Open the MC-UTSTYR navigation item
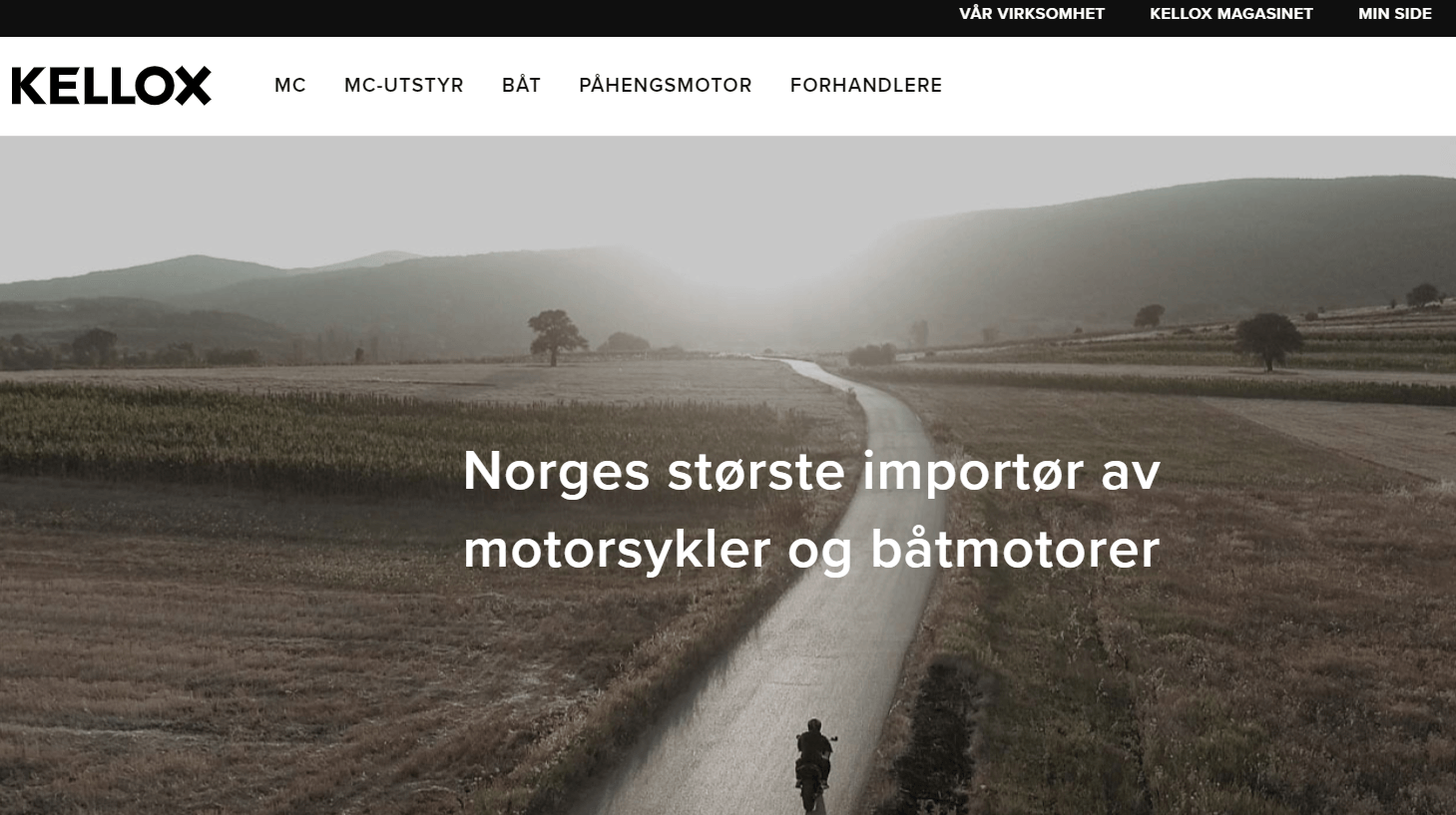 [404, 86]
